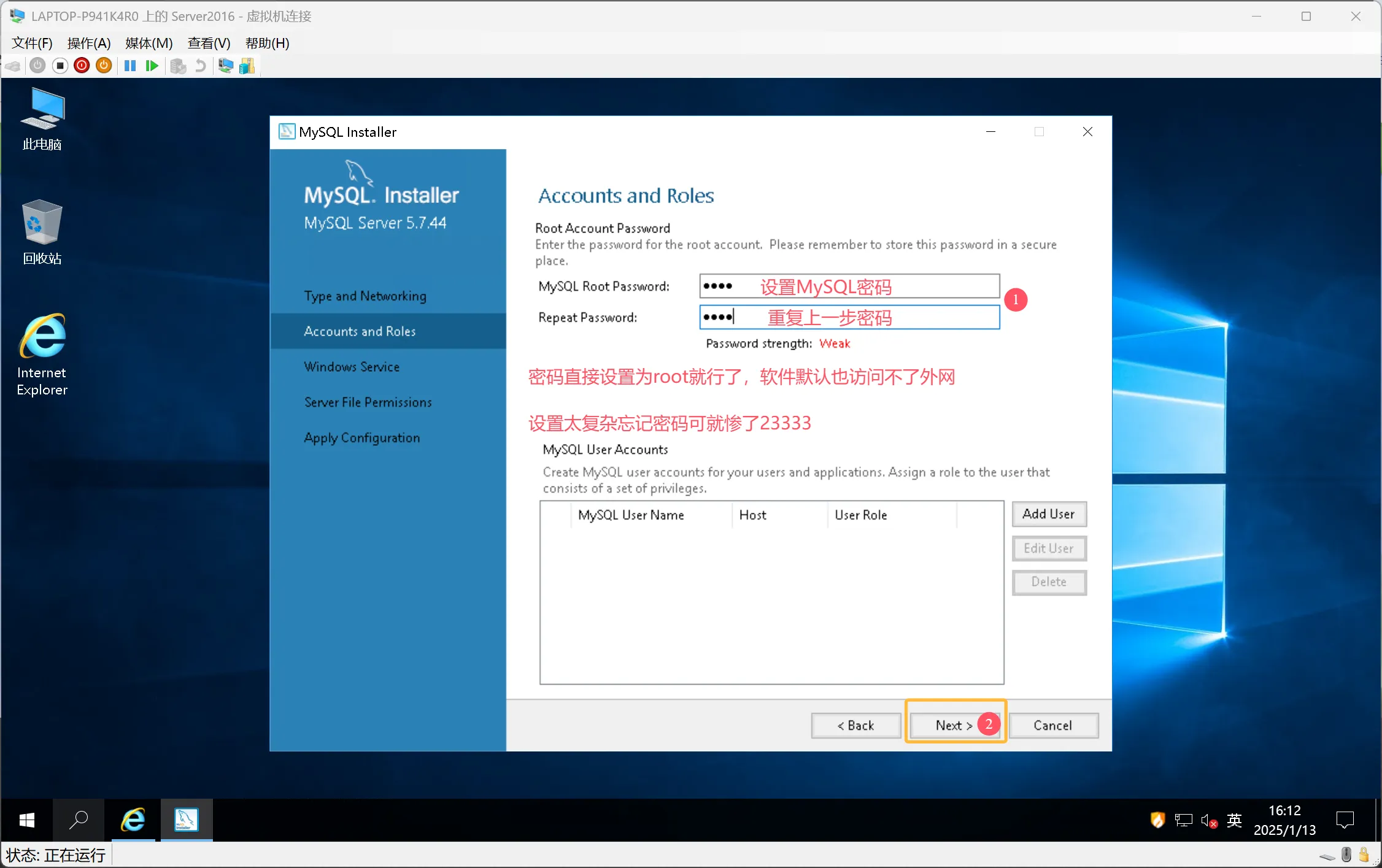This screenshot has height=868, width=1382.
Task: Click the MySQL Server 5.7.44 label
Action: 375,223
